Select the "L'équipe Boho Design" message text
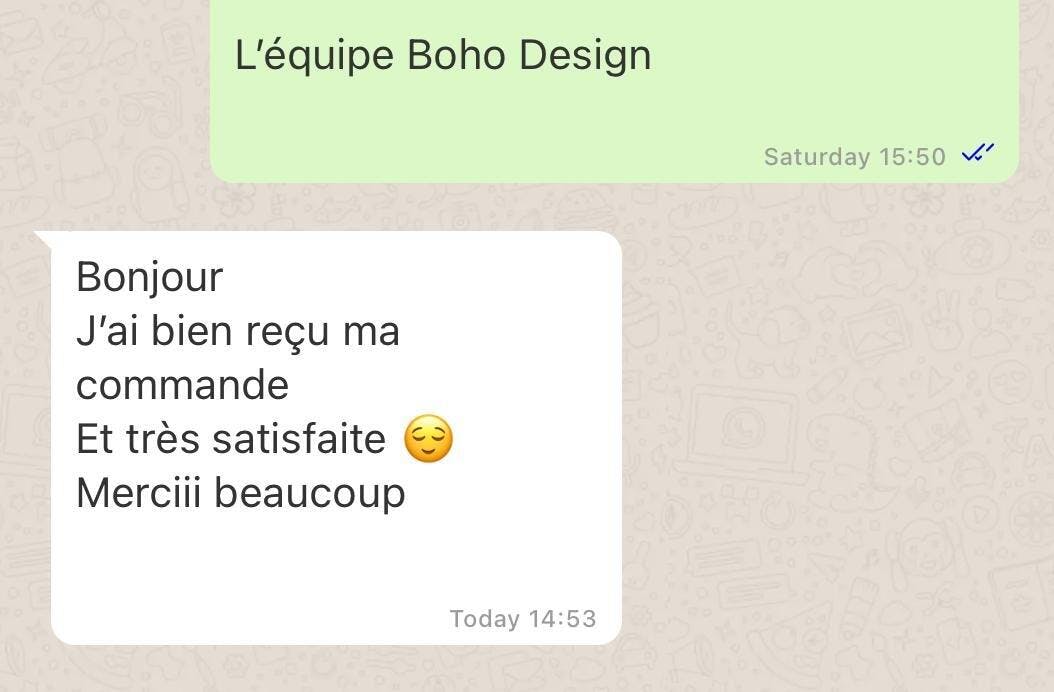Image resolution: width=1054 pixels, height=692 pixels. coord(443,54)
